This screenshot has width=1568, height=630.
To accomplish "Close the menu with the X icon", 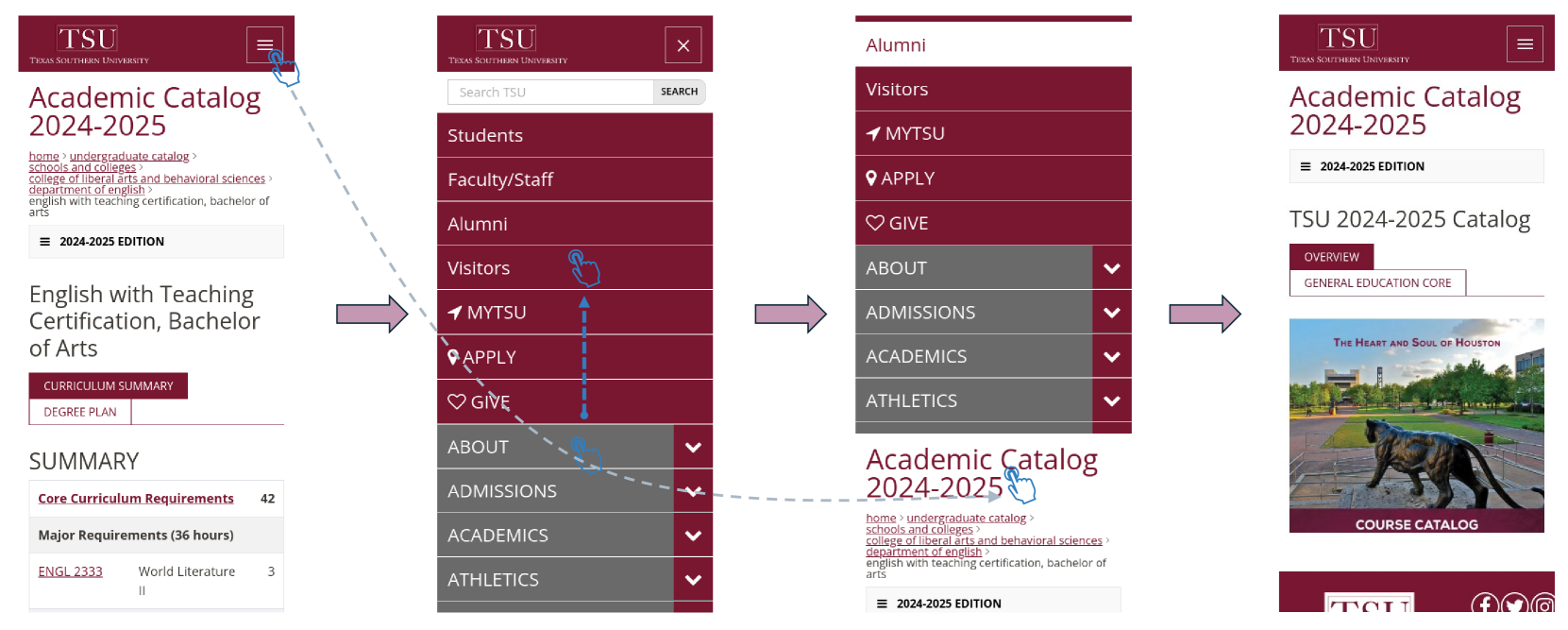I will pos(683,45).
